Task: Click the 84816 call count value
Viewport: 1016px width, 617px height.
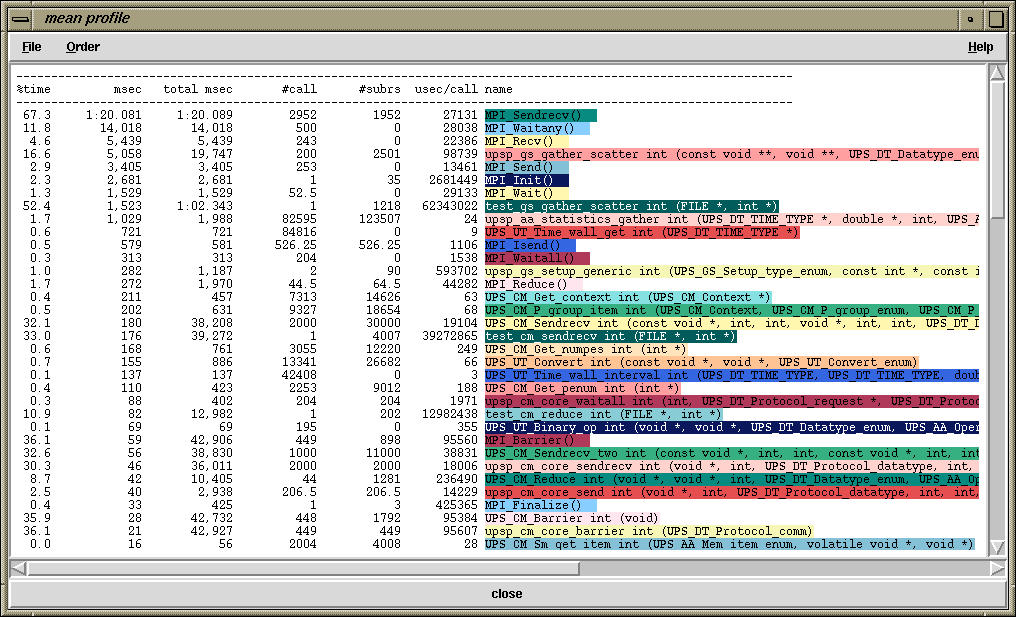Action: [299, 232]
